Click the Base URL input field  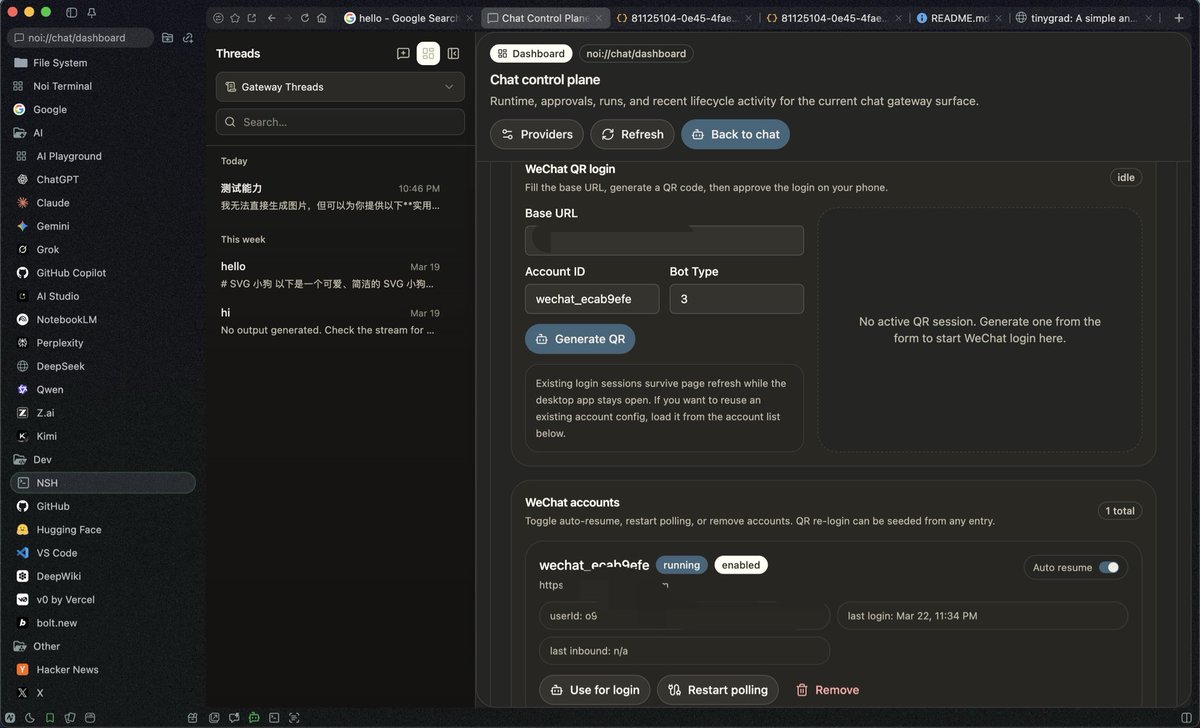(664, 241)
